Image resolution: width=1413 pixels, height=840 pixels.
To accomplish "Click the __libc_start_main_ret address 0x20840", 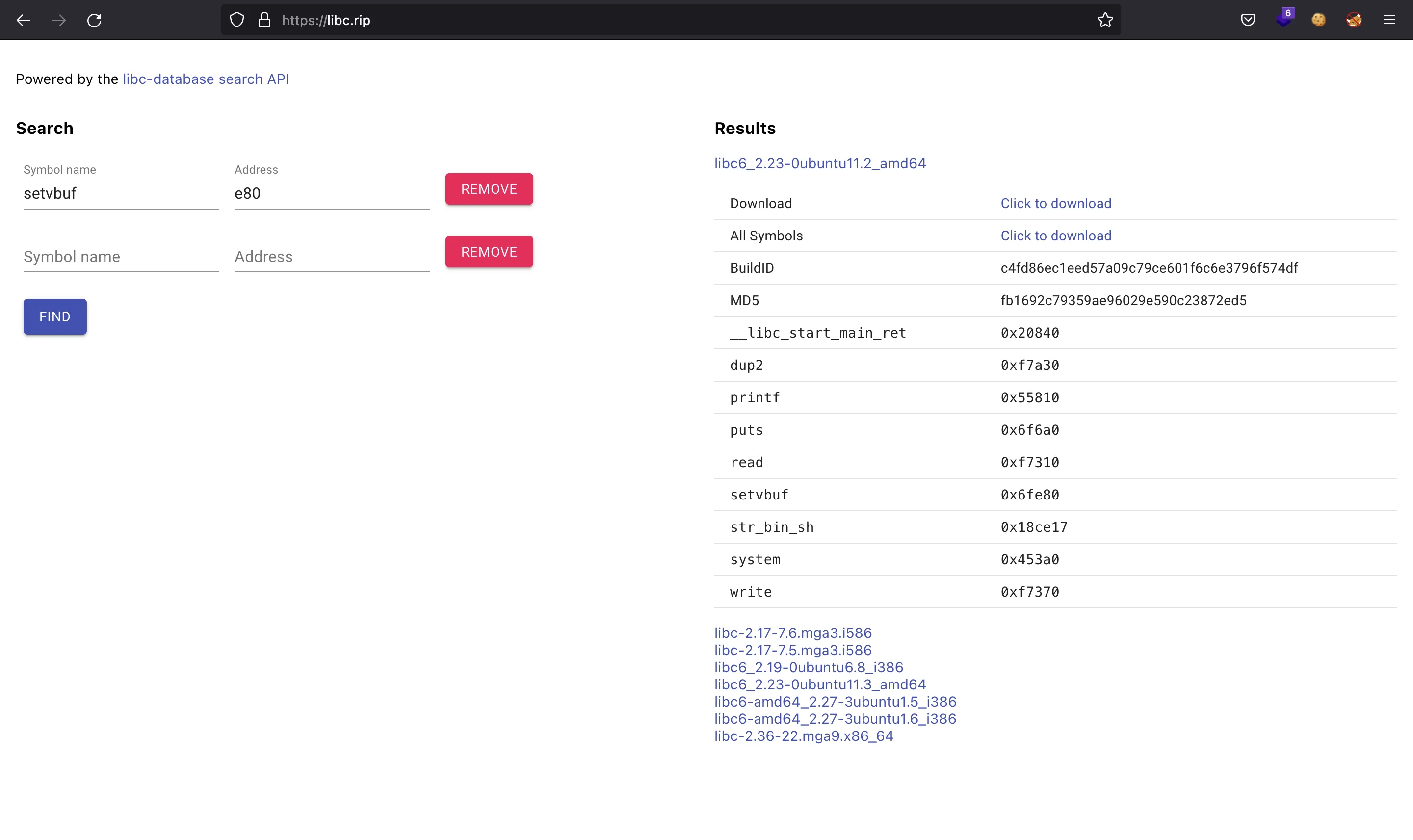I will point(1029,333).
